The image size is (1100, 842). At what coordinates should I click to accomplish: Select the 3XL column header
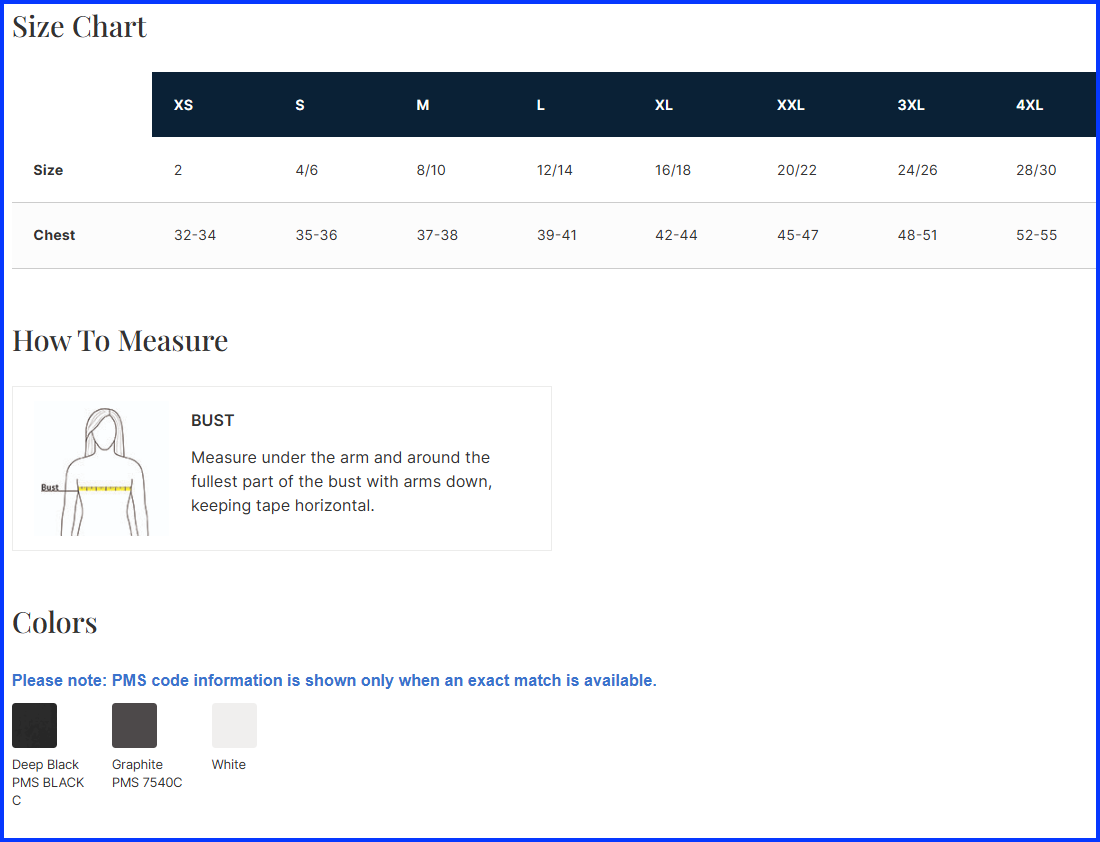coord(911,105)
